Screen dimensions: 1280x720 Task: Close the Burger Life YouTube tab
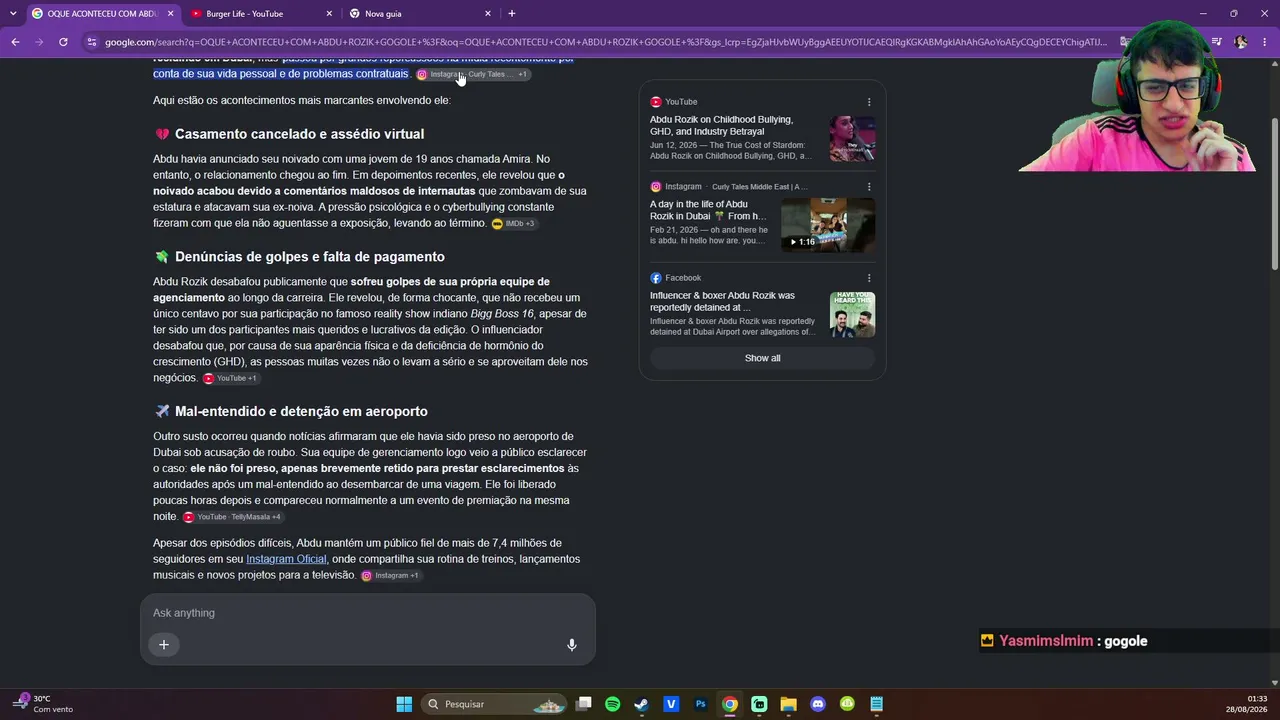pyautogui.click(x=329, y=14)
